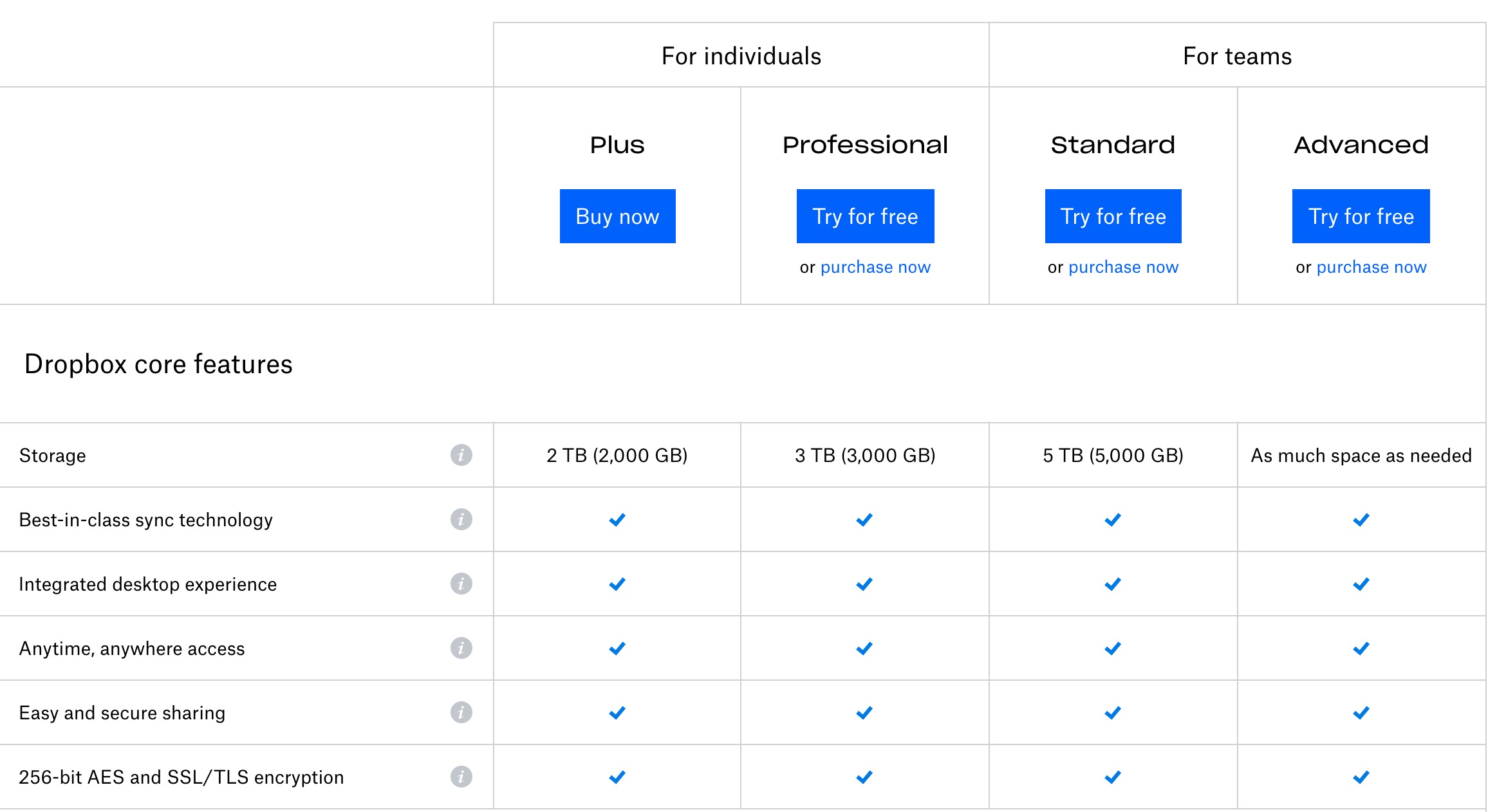
Task: Show info for Anytime, anywhere access
Action: (x=461, y=648)
